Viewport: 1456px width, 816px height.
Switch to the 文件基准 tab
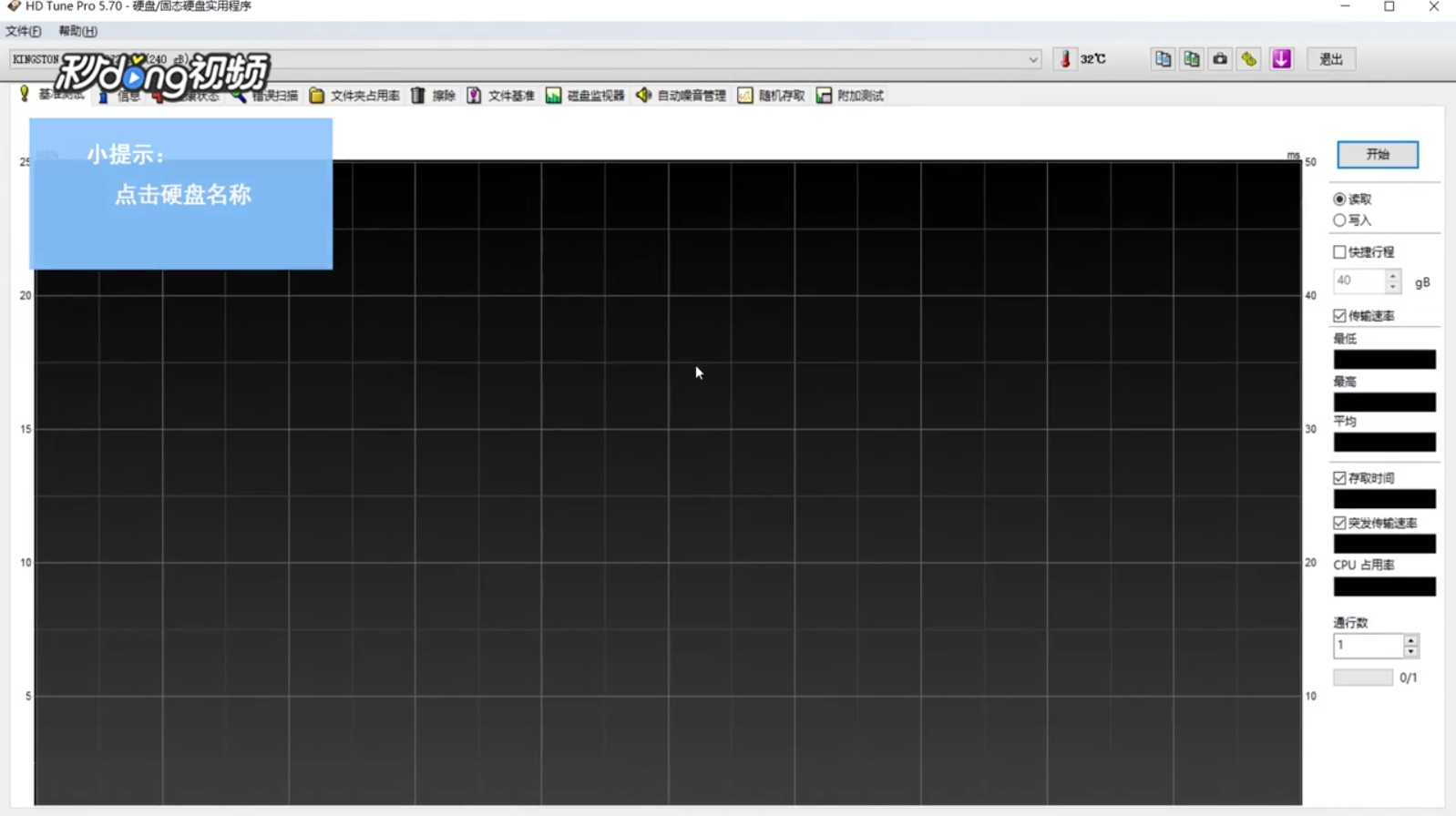click(x=500, y=96)
